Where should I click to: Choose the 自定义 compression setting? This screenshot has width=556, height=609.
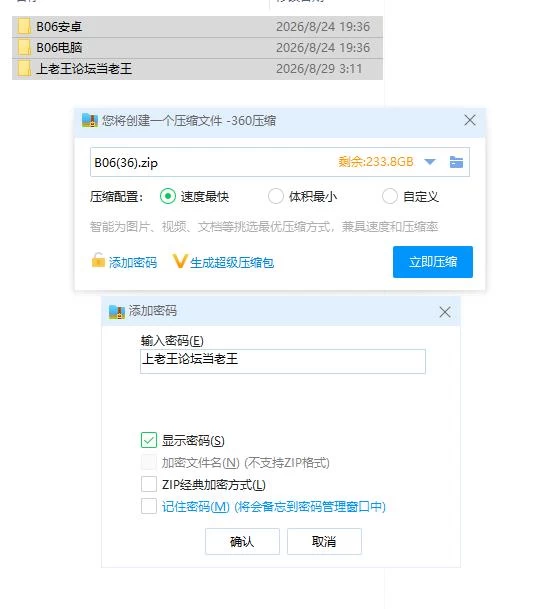(389, 196)
